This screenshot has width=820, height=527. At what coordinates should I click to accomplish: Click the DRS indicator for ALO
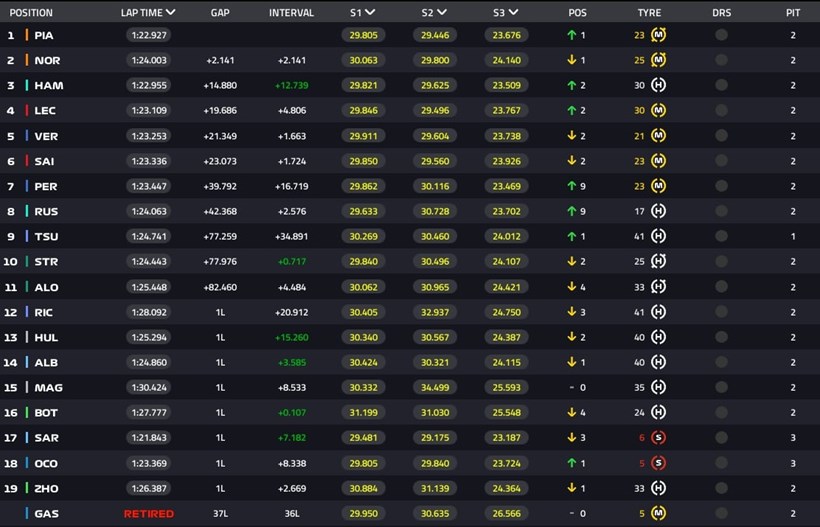[x=721, y=287]
